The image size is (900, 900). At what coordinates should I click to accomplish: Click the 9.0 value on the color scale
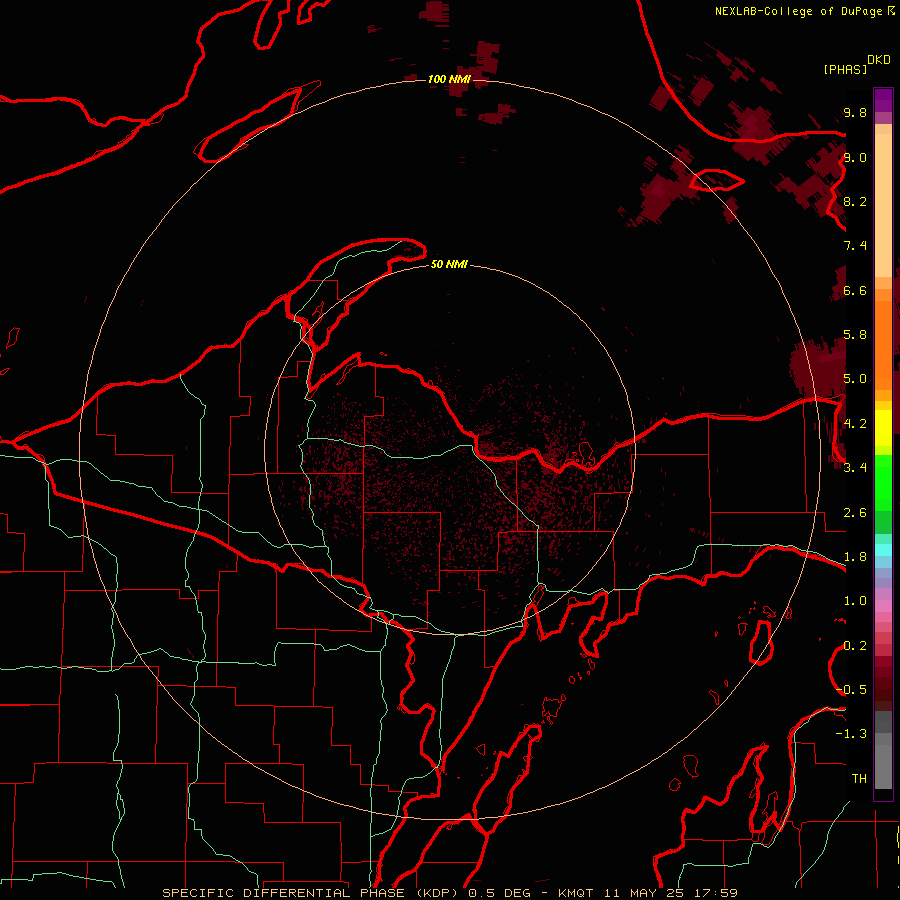855,157
